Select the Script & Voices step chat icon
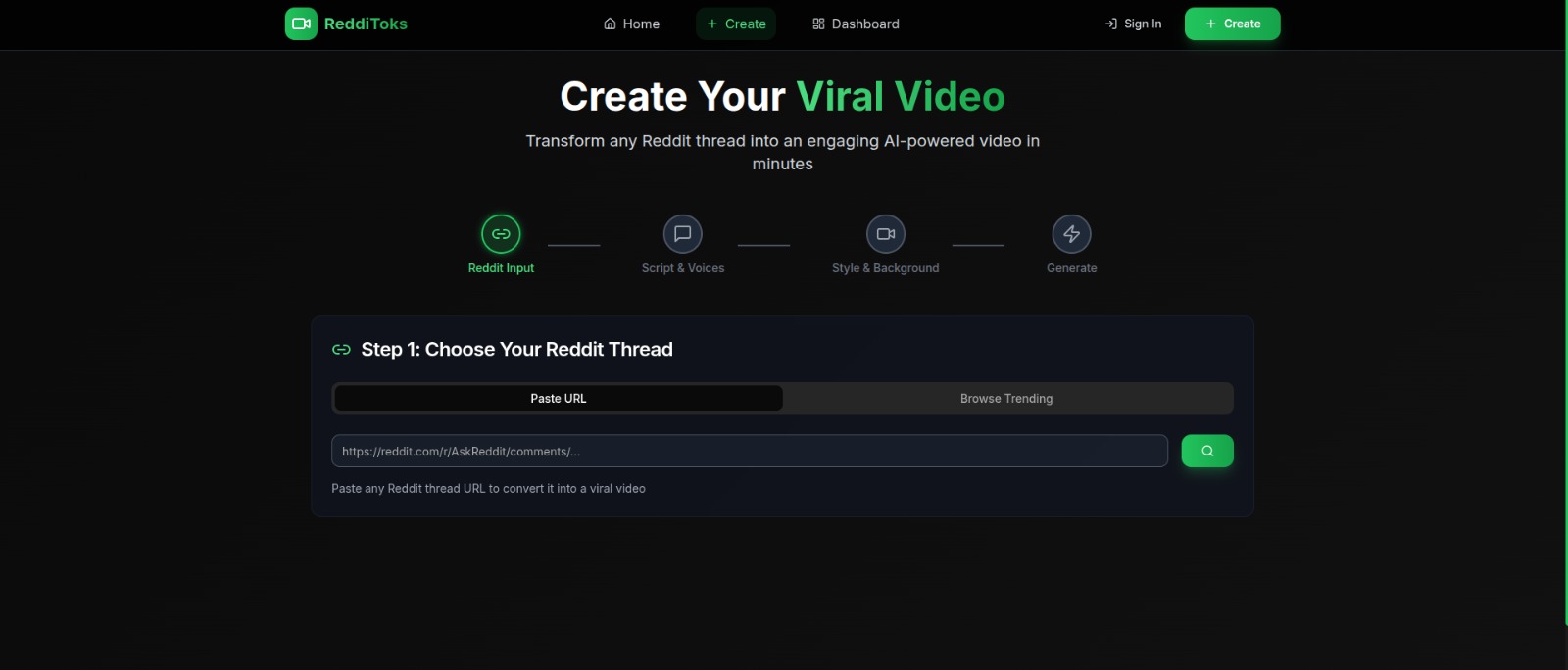This screenshot has width=1568, height=670. pyautogui.click(x=683, y=234)
